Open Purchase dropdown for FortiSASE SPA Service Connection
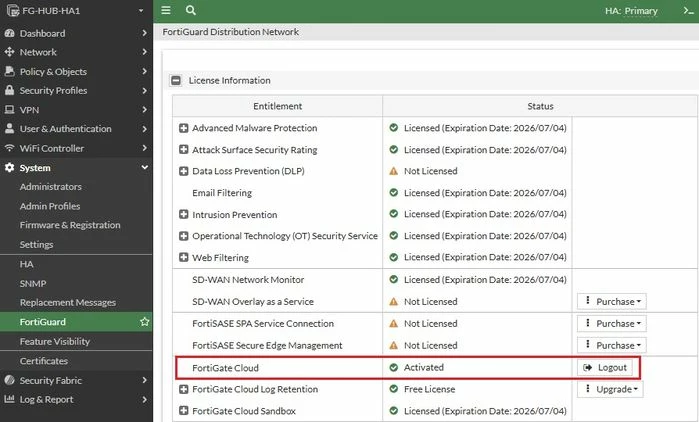 [x=612, y=323]
